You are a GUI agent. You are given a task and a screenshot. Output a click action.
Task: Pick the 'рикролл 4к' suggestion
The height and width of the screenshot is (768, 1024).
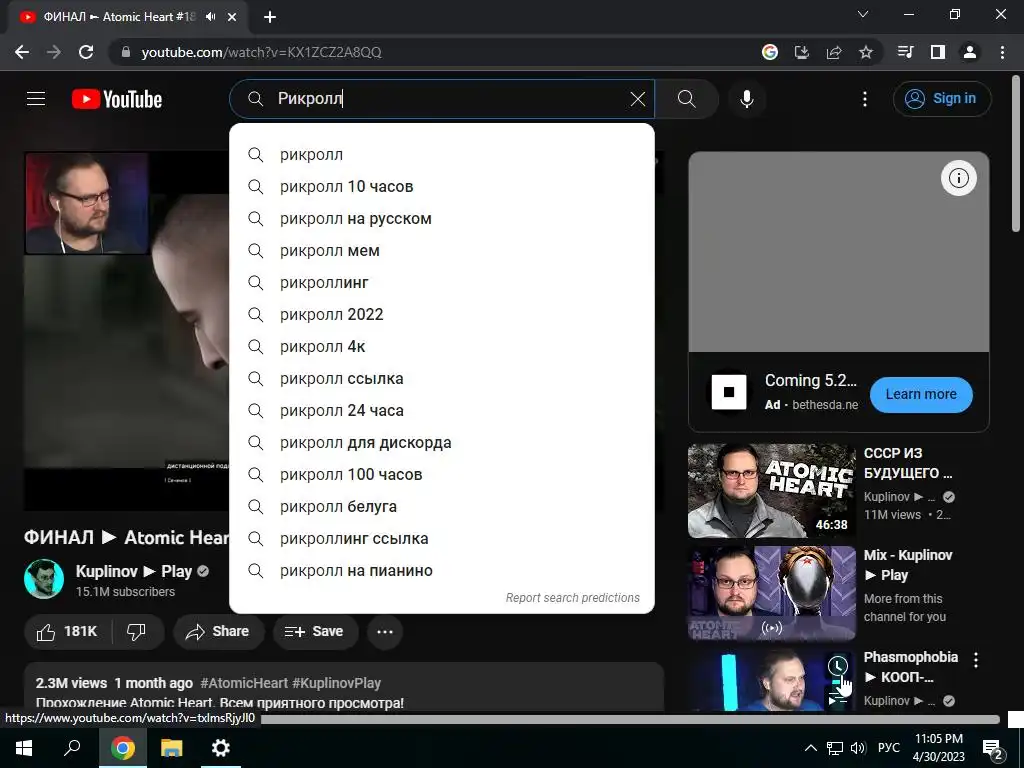(442, 347)
